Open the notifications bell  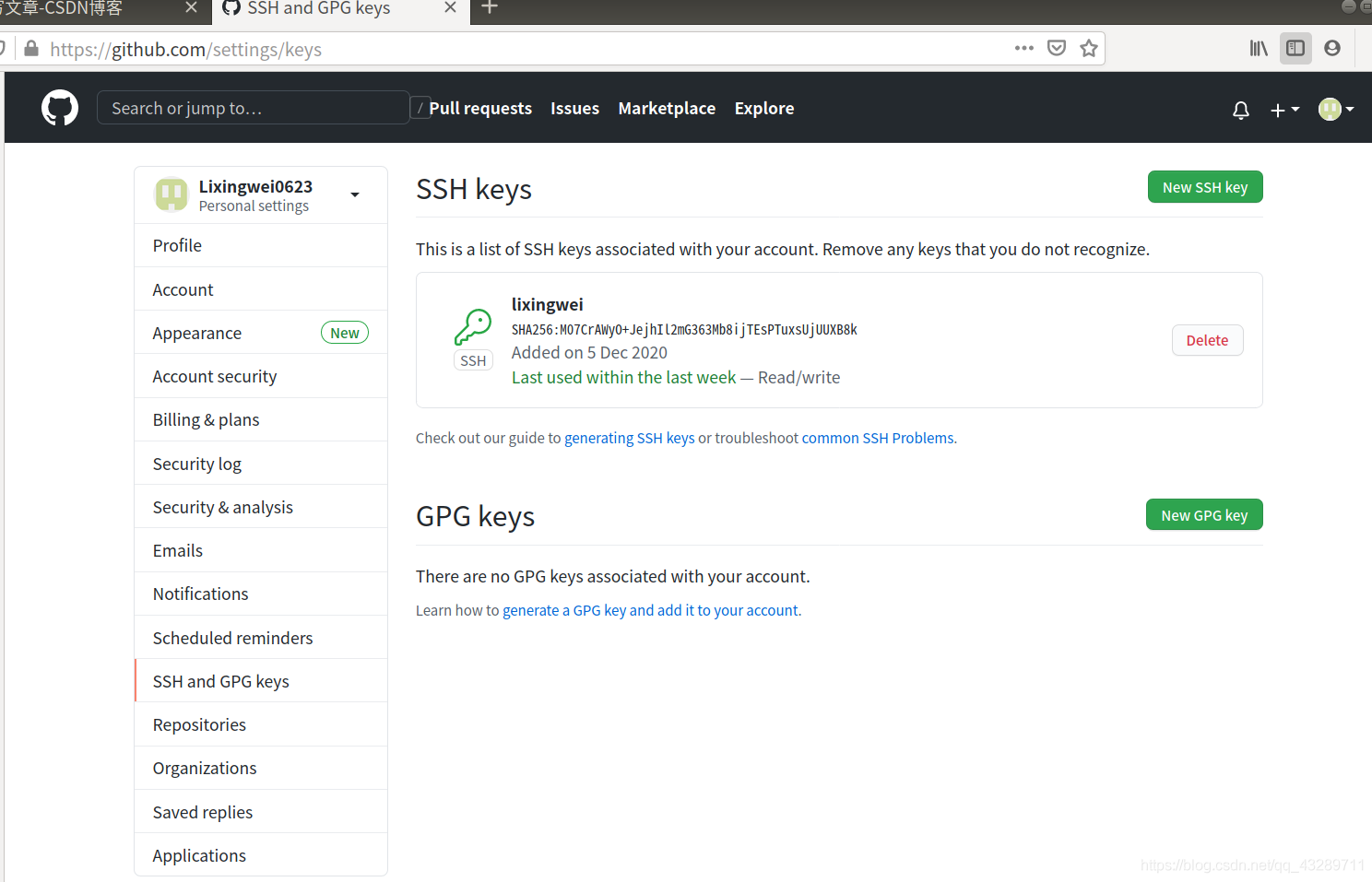(x=1241, y=110)
